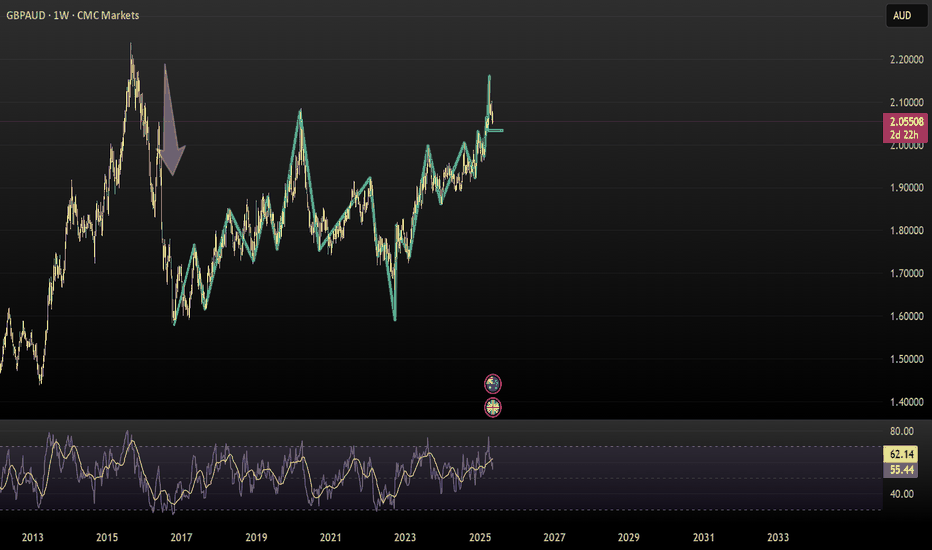Click the current price label 2.05508

click(x=905, y=122)
